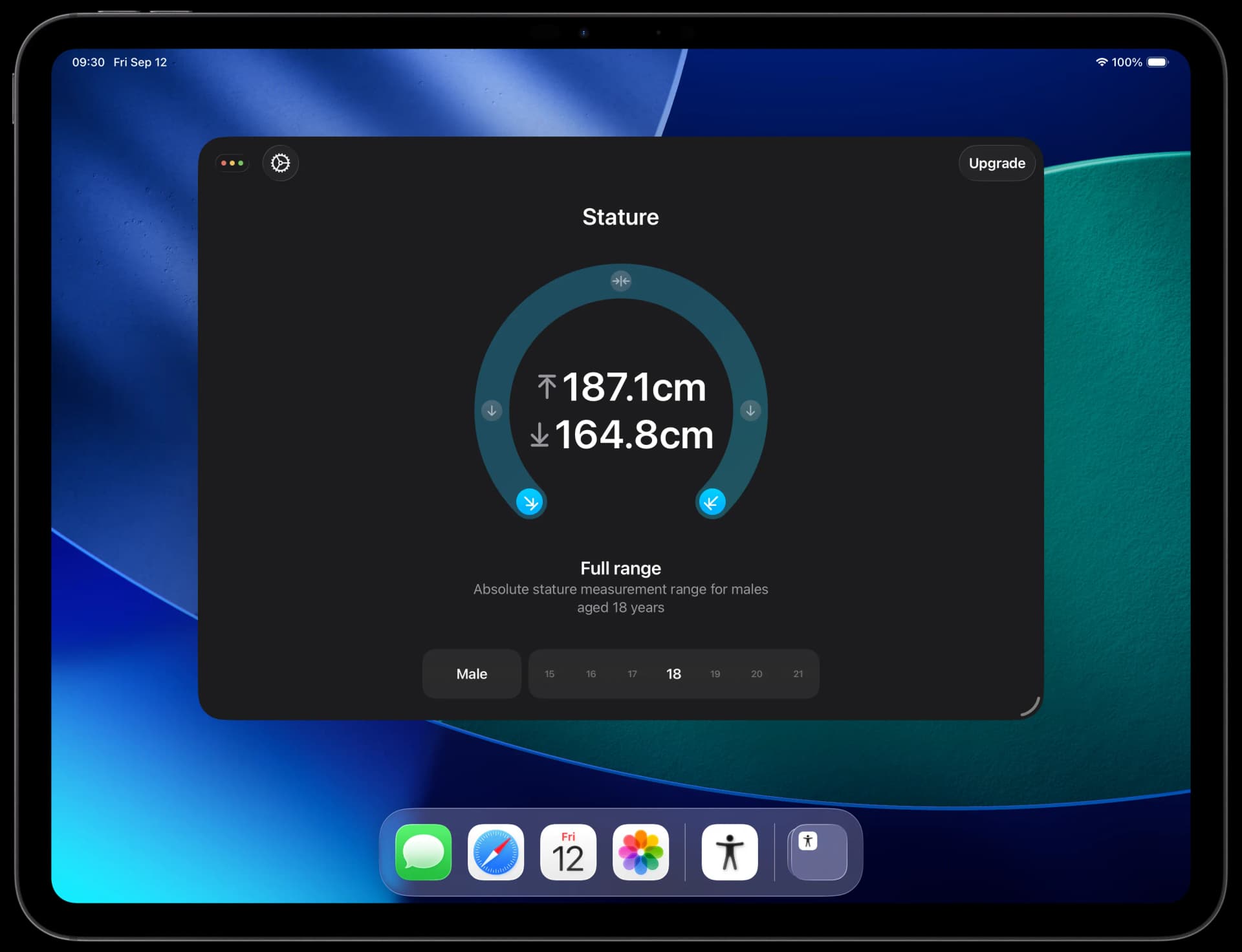The width and height of the screenshot is (1242, 952).
Task: Toggle the Male gender selector
Action: (x=472, y=674)
